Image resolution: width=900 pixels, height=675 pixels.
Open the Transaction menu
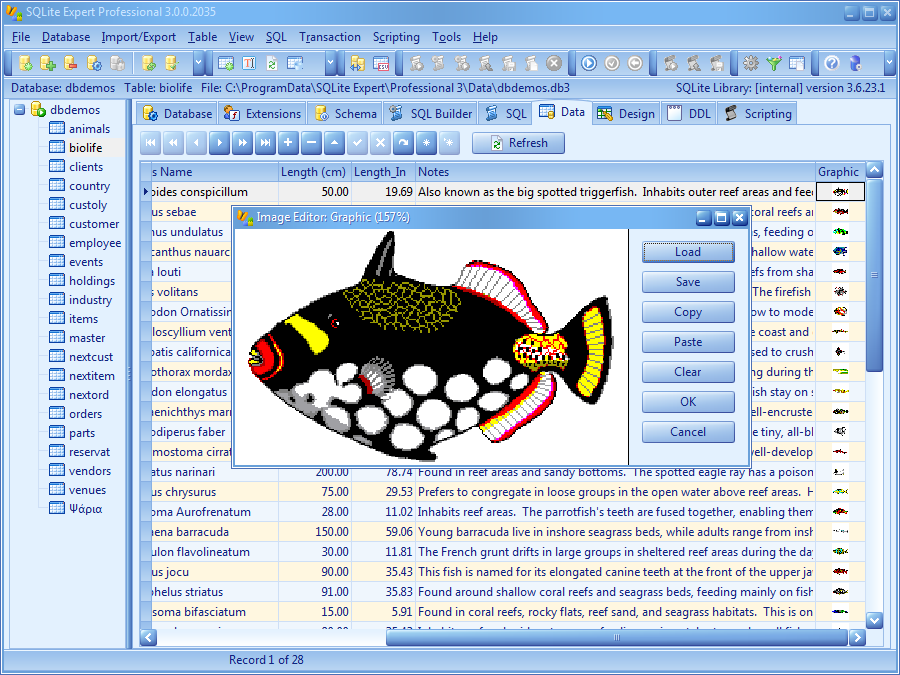(x=330, y=37)
